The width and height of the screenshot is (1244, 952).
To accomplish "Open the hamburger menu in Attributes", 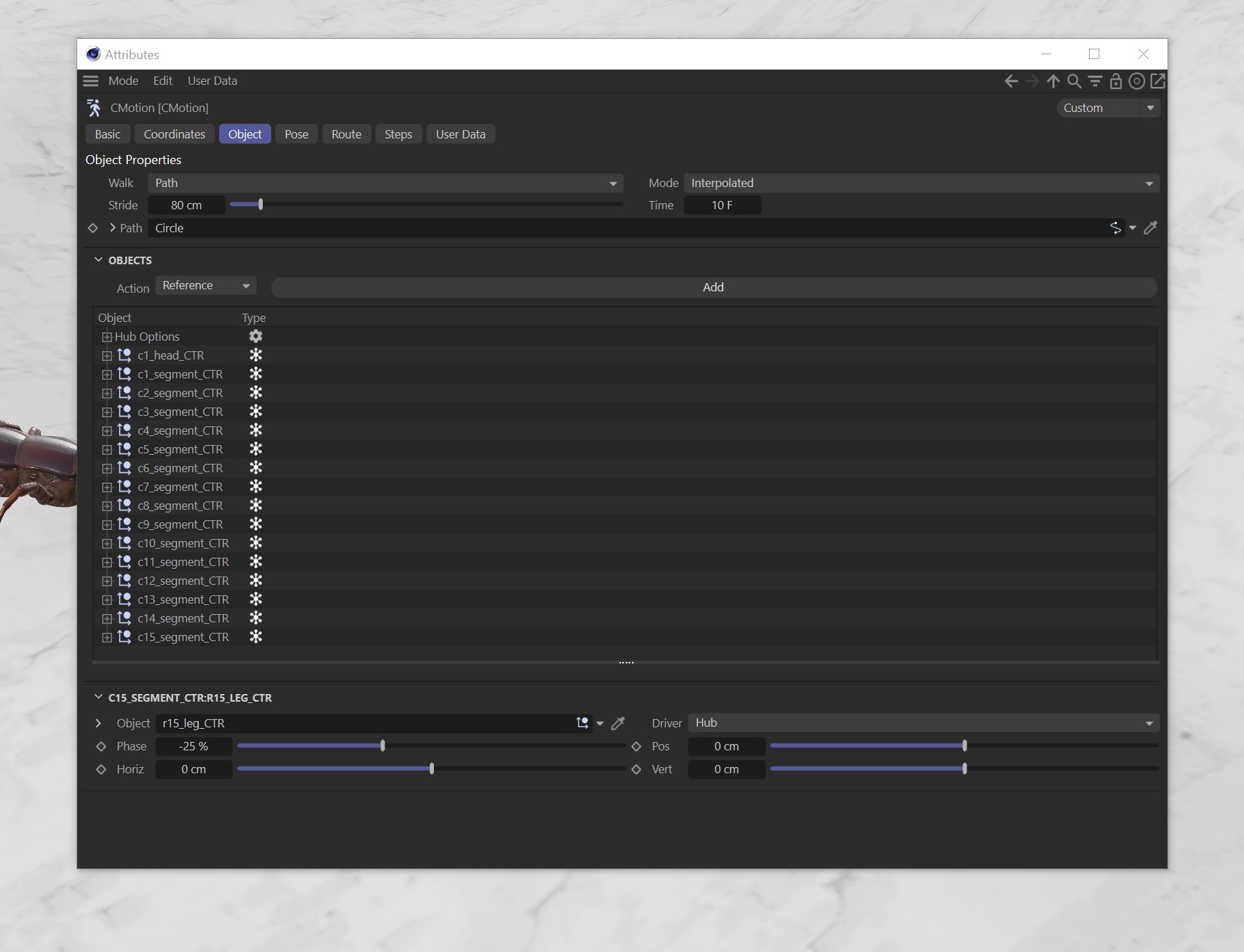I will tap(90, 81).
